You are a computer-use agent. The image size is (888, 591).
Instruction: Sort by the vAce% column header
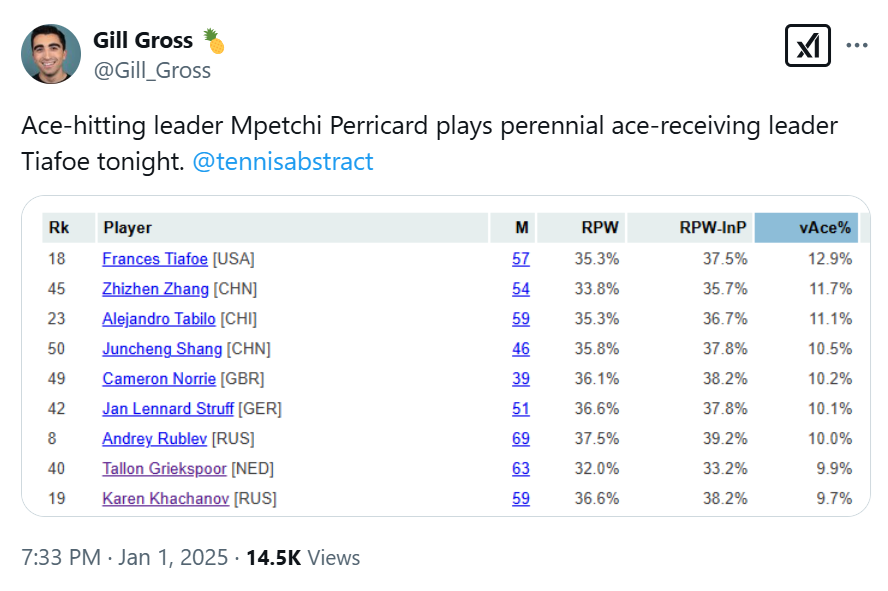[x=806, y=228]
